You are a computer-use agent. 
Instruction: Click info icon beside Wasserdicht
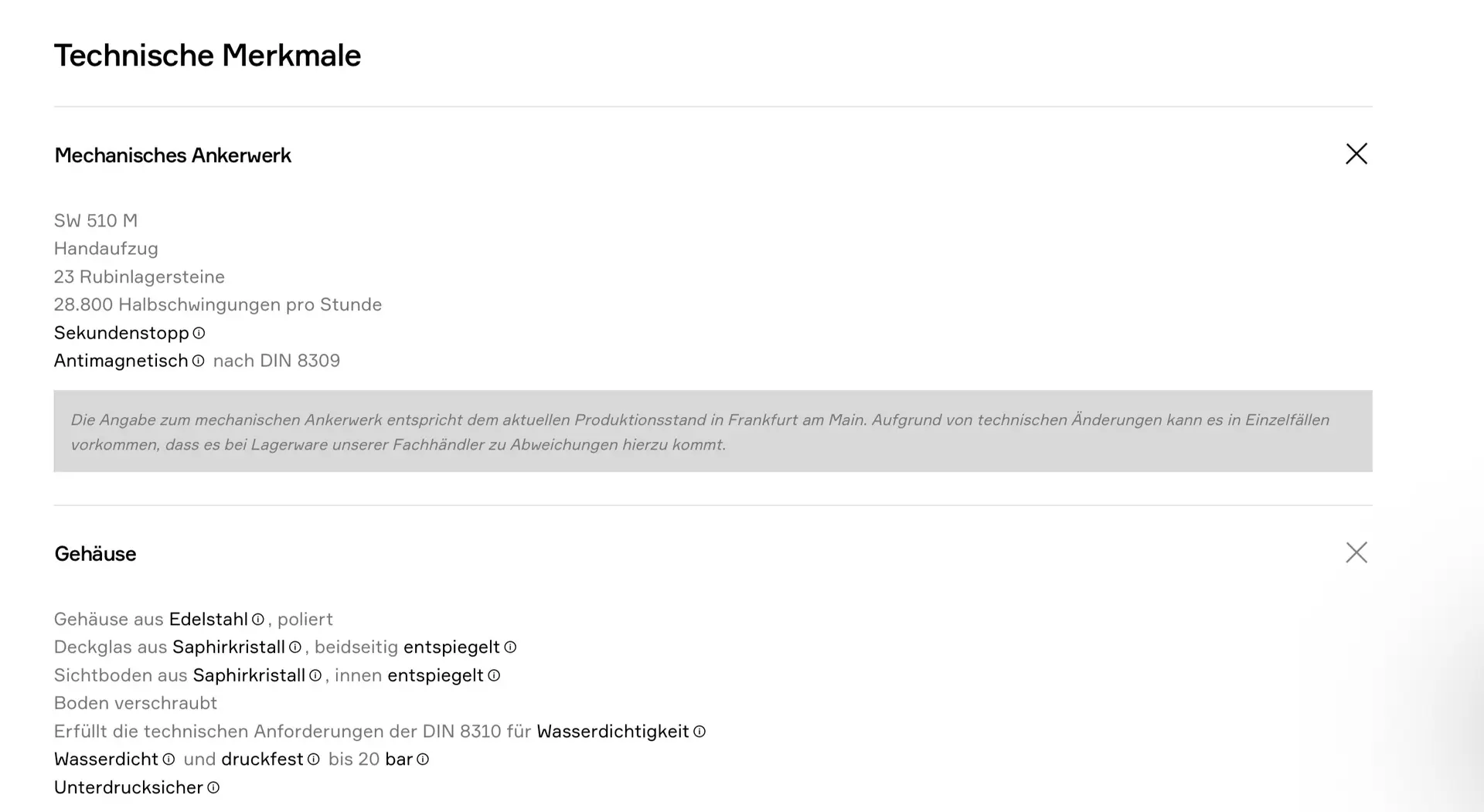tap(168, 759)
